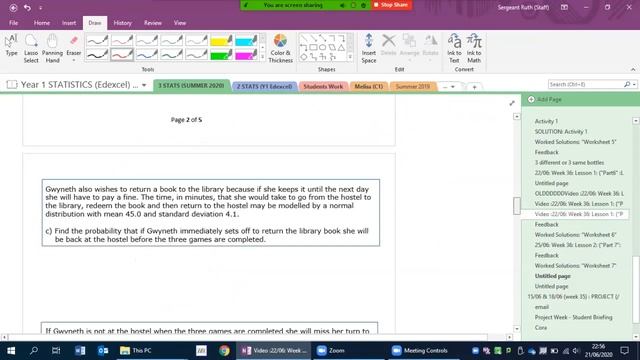
Task: Switch to the Review ribbon tab
Action: pyautogui.click(x=153, y=23)
